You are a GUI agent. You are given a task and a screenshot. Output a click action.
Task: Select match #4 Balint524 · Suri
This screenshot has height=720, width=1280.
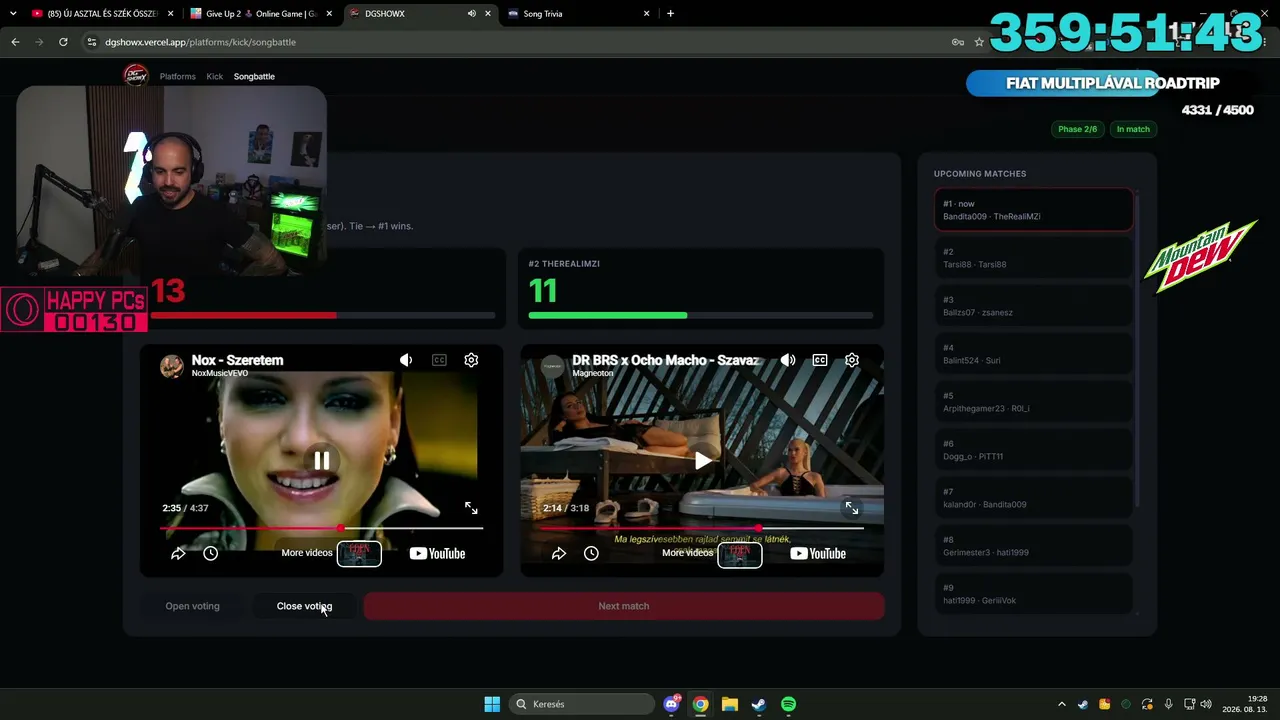[x=1034, y=354]
